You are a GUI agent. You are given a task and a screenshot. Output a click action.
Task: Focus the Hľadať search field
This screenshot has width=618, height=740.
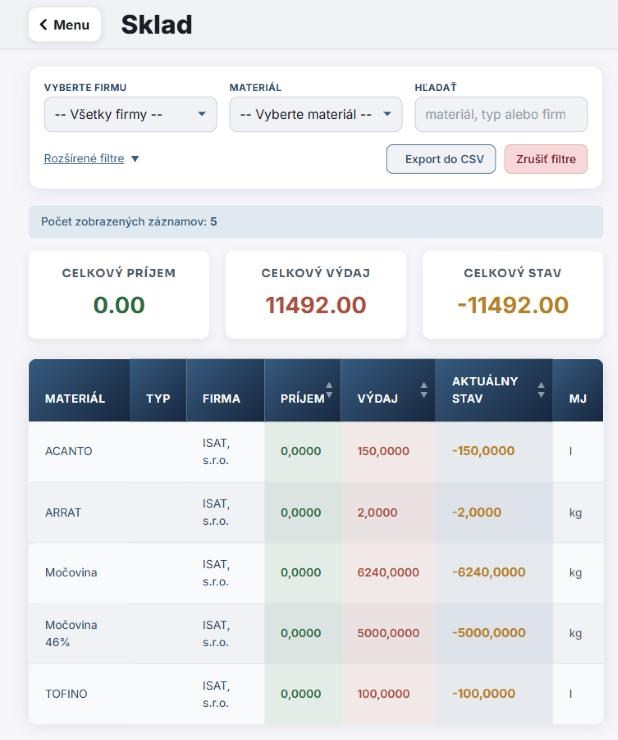(501, 114)
